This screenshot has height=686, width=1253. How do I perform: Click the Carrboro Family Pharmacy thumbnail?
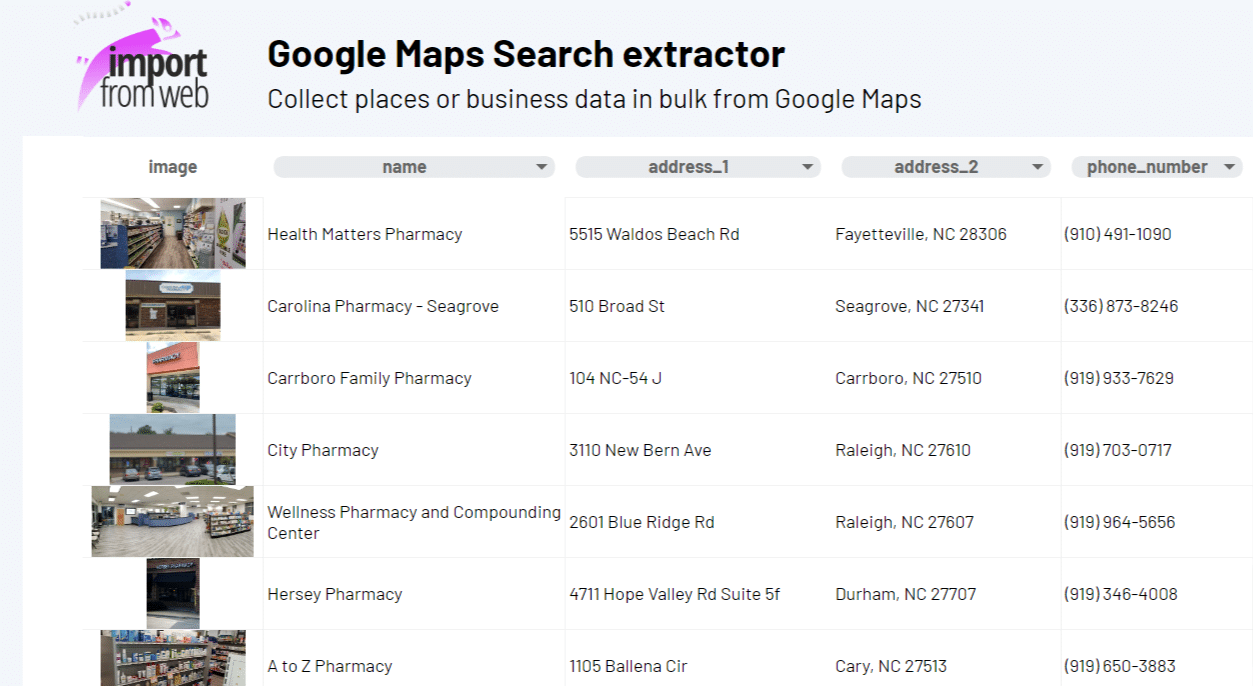pyautogui.click(x=172, y=378)
